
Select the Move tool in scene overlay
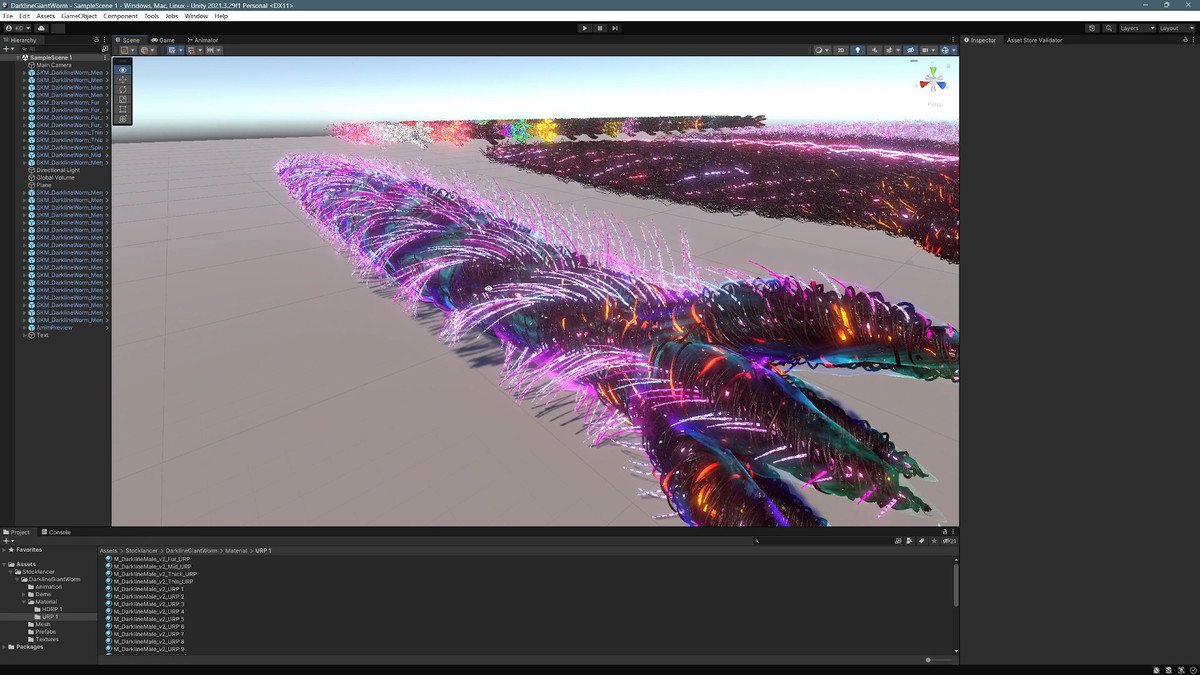click(x=123, y=80)
